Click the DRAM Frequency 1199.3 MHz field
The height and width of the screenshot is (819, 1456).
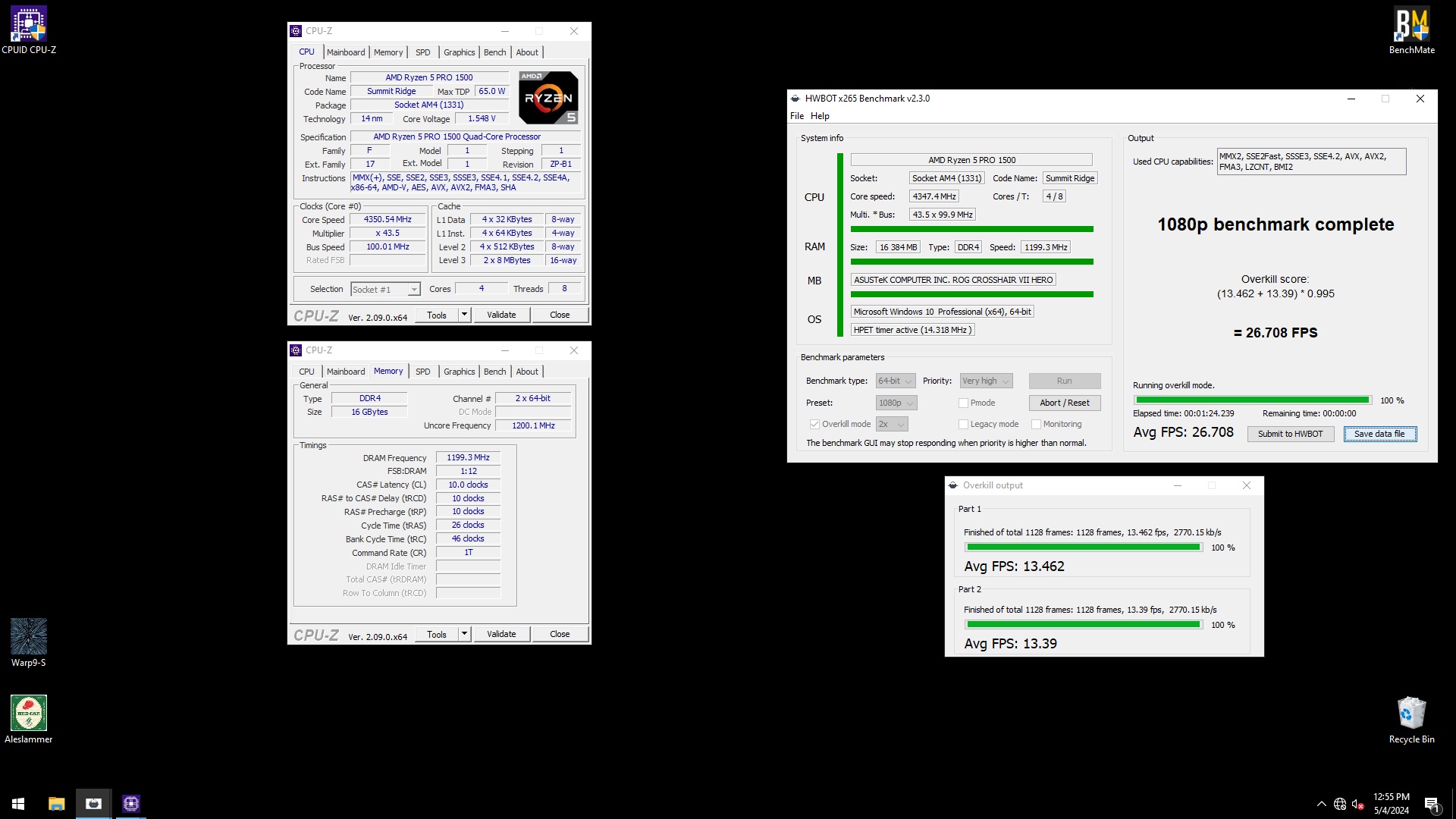click(x=468, y=457)
